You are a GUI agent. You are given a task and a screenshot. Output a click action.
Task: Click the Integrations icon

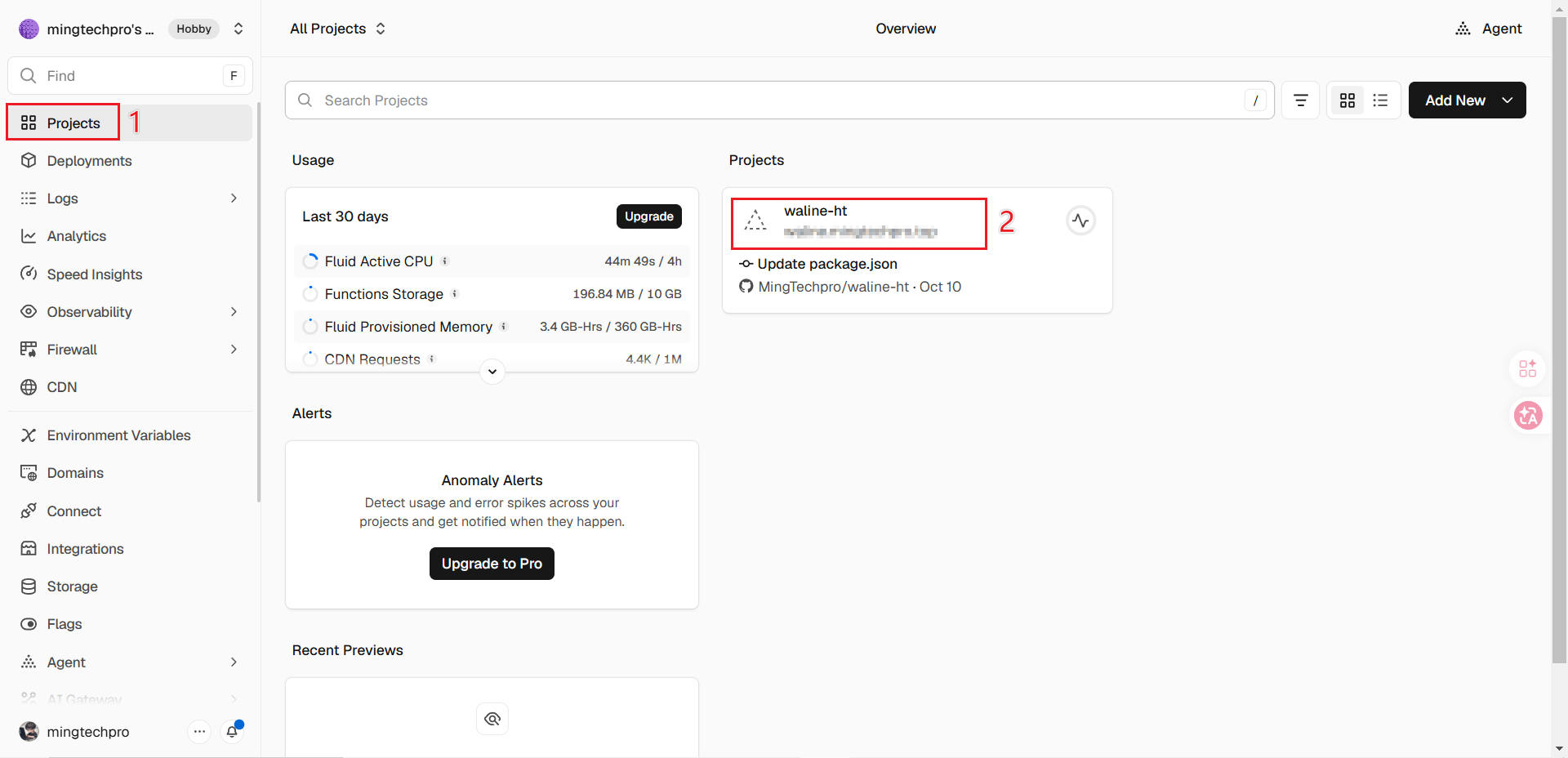[x=29, y=549]
